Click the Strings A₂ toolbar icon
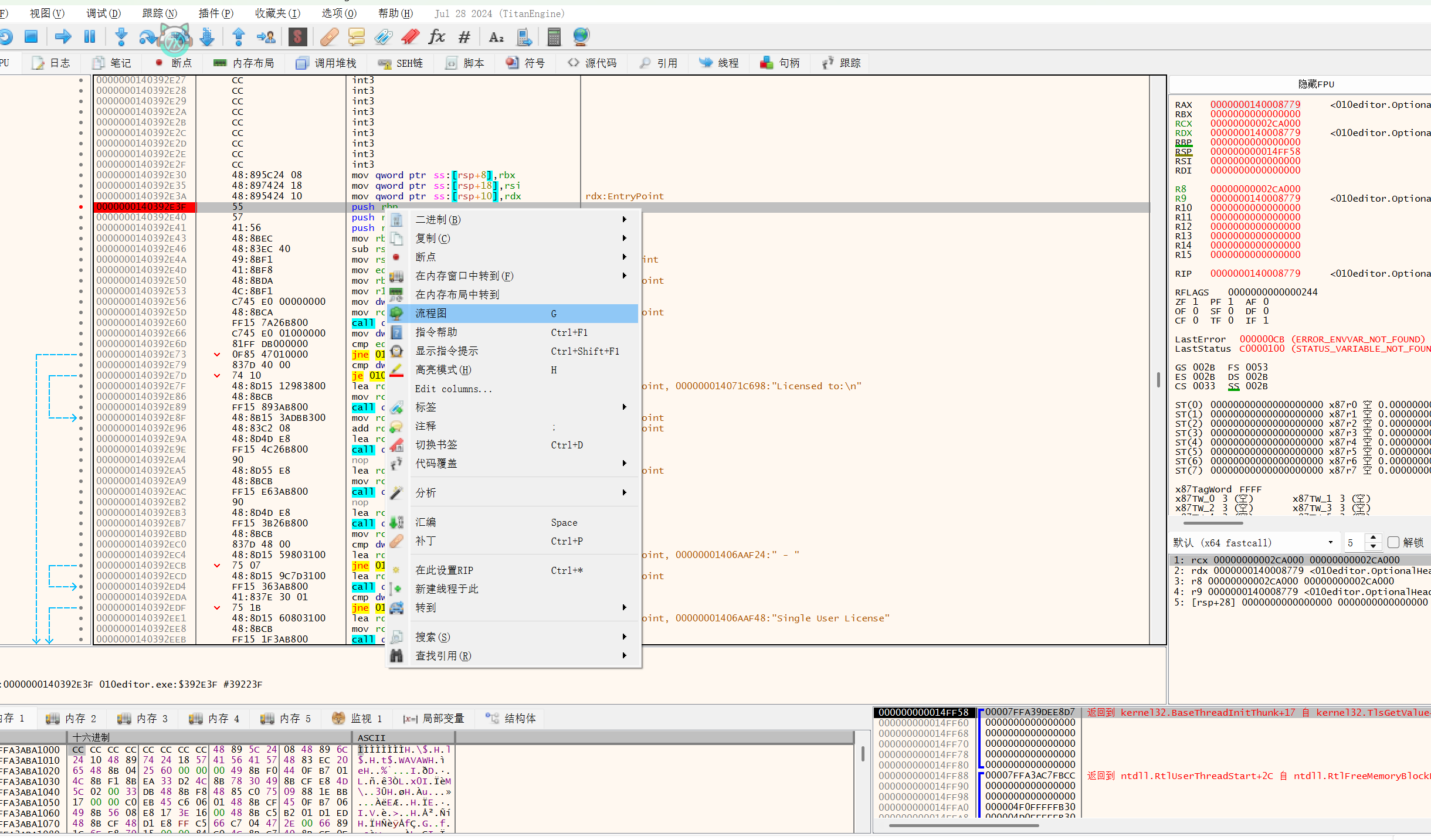 pyautogui.click(x=496, y=37)
